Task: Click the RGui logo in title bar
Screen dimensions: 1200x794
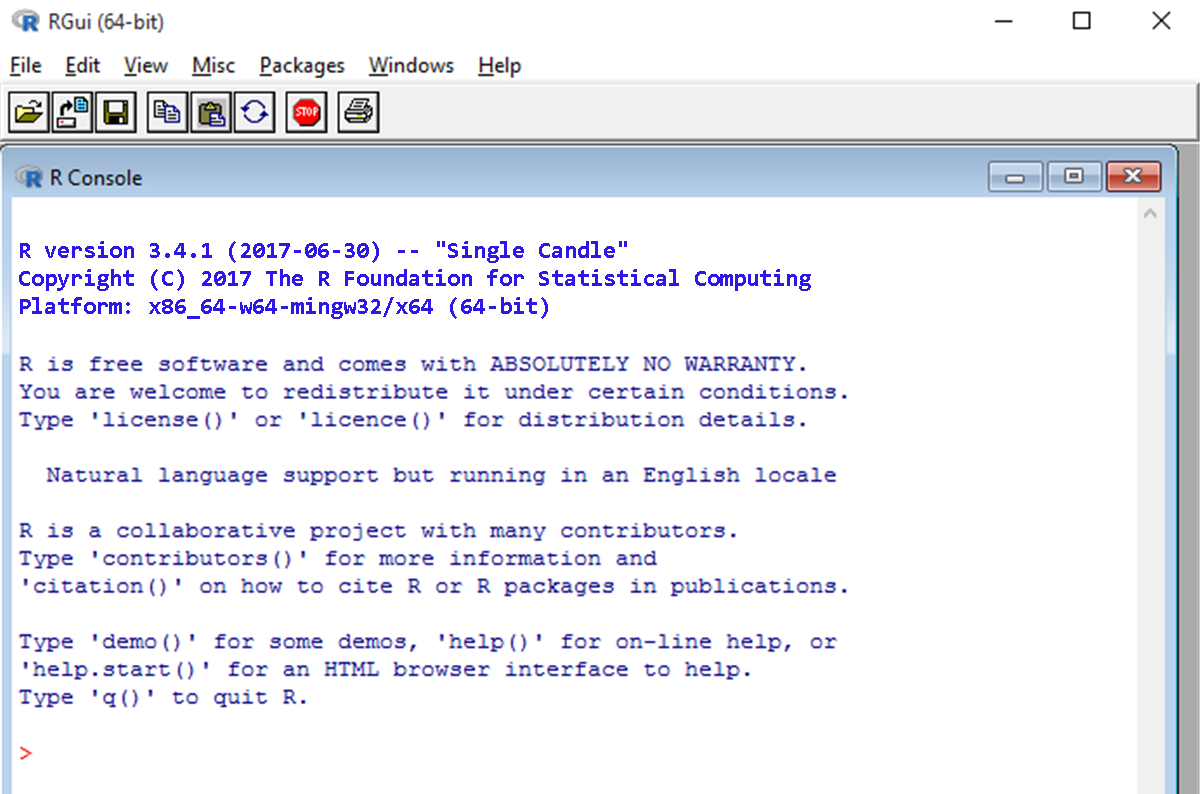Action: click(x=25, y=21)
